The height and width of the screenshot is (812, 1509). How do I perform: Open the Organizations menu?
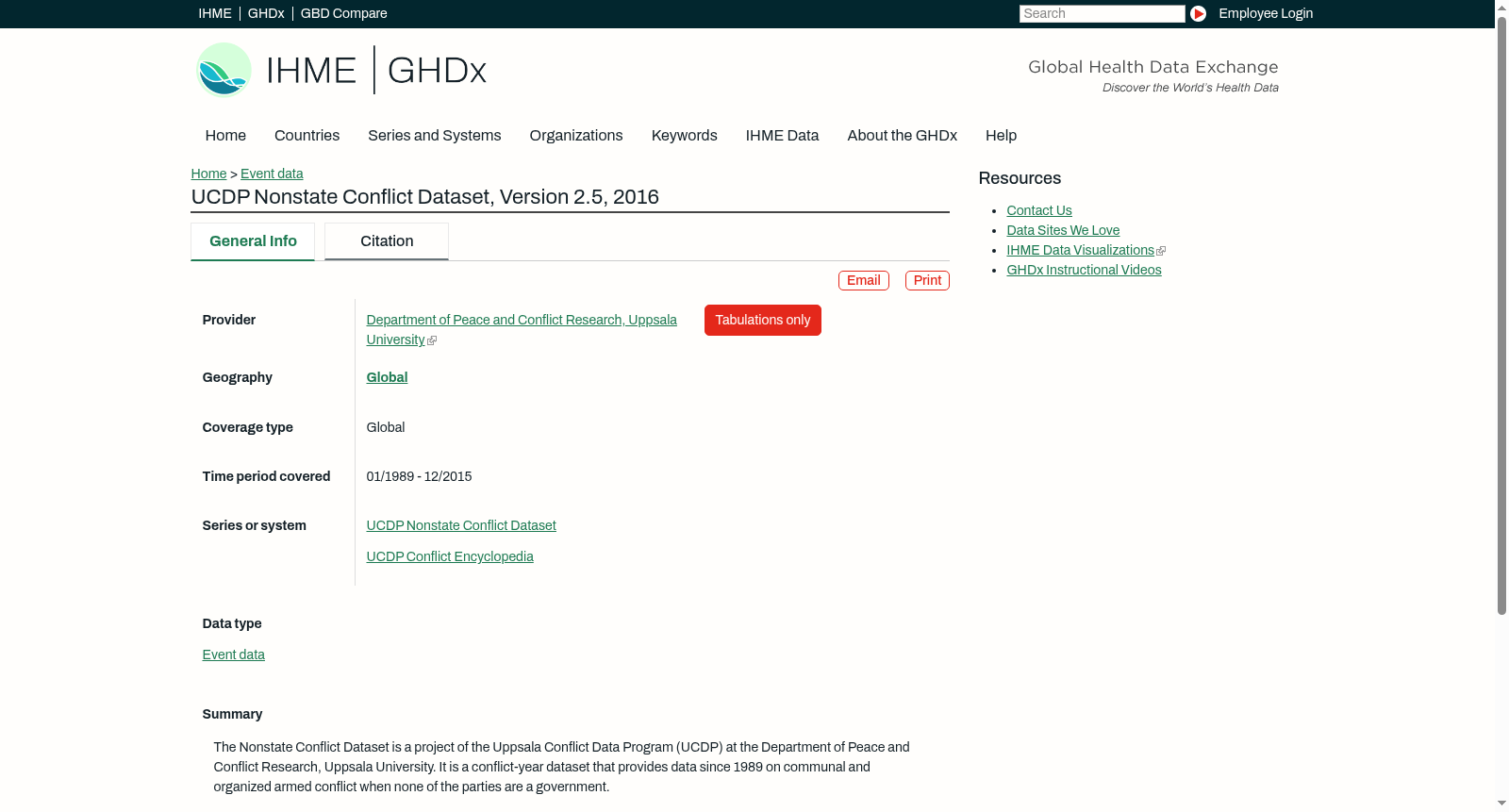(x=576, y=136)
